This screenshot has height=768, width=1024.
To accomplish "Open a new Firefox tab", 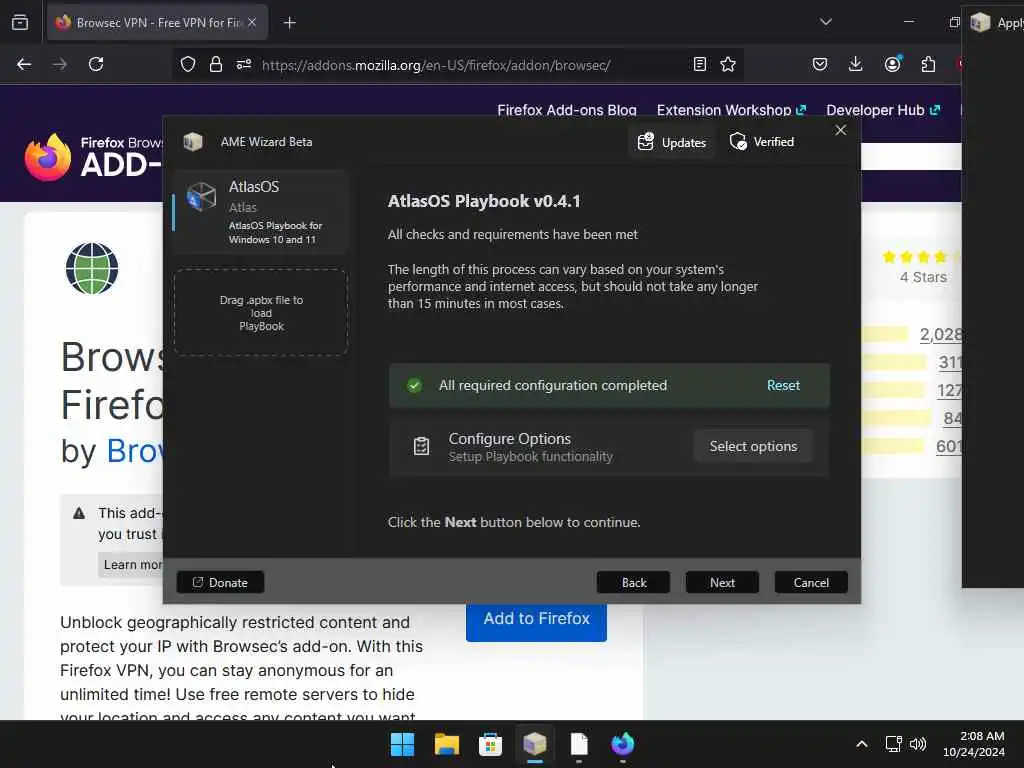I will point(289,22).
